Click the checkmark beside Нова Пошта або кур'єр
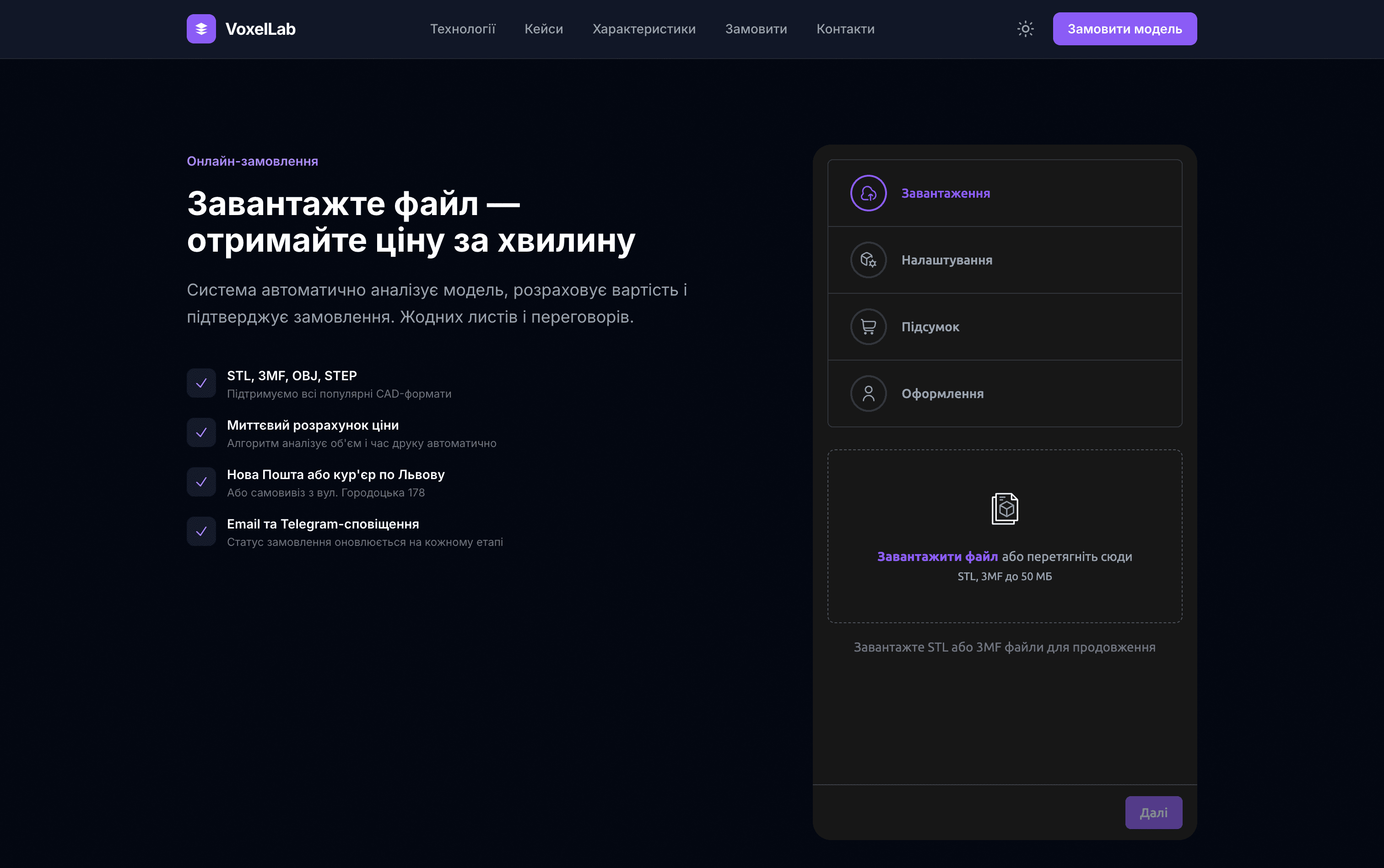This screenshot has height=868, width=1384. click(x=201, y=482)
